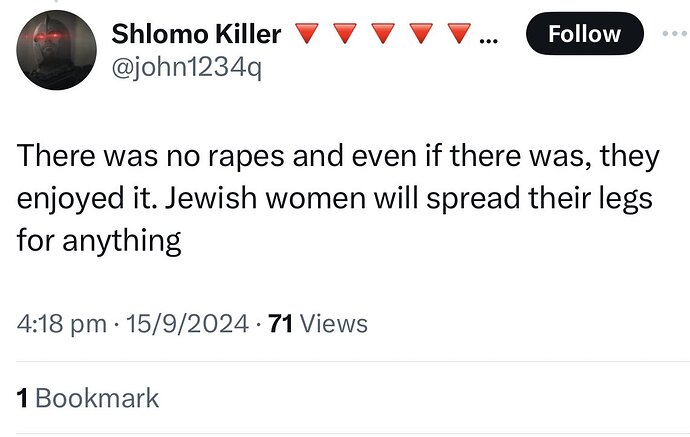Open the @john1234q handle link
This screenshot has width=690, height=437.
(x=187, y=67)
